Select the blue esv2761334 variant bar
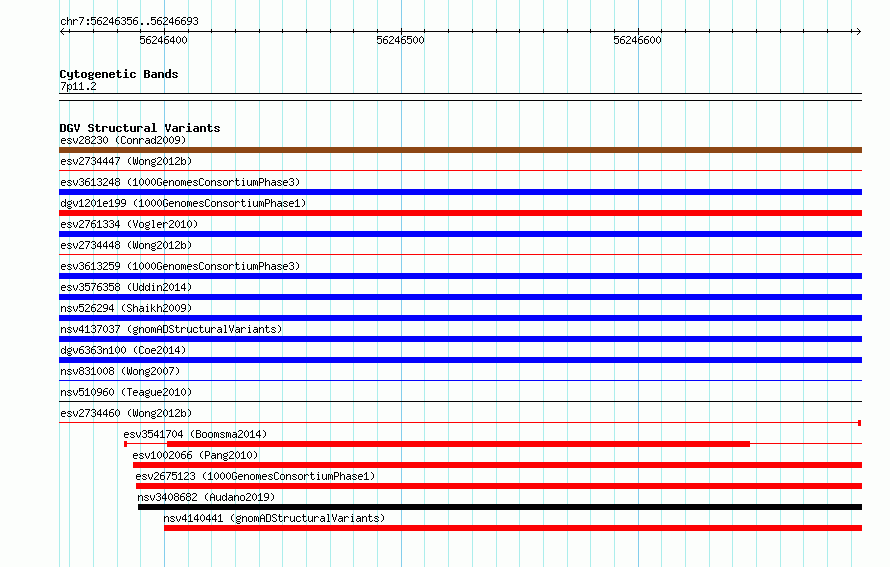The image size is (890, 567). click(460, 234)
